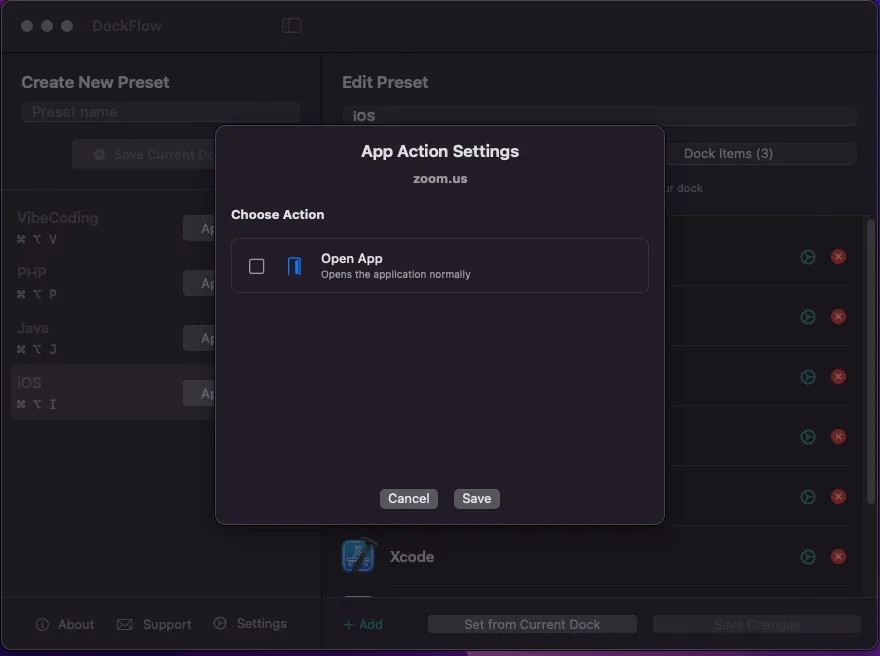Open the Support link
Image resolution: width=880 pixels, height=656 pixels.
(x=167, y=625)
